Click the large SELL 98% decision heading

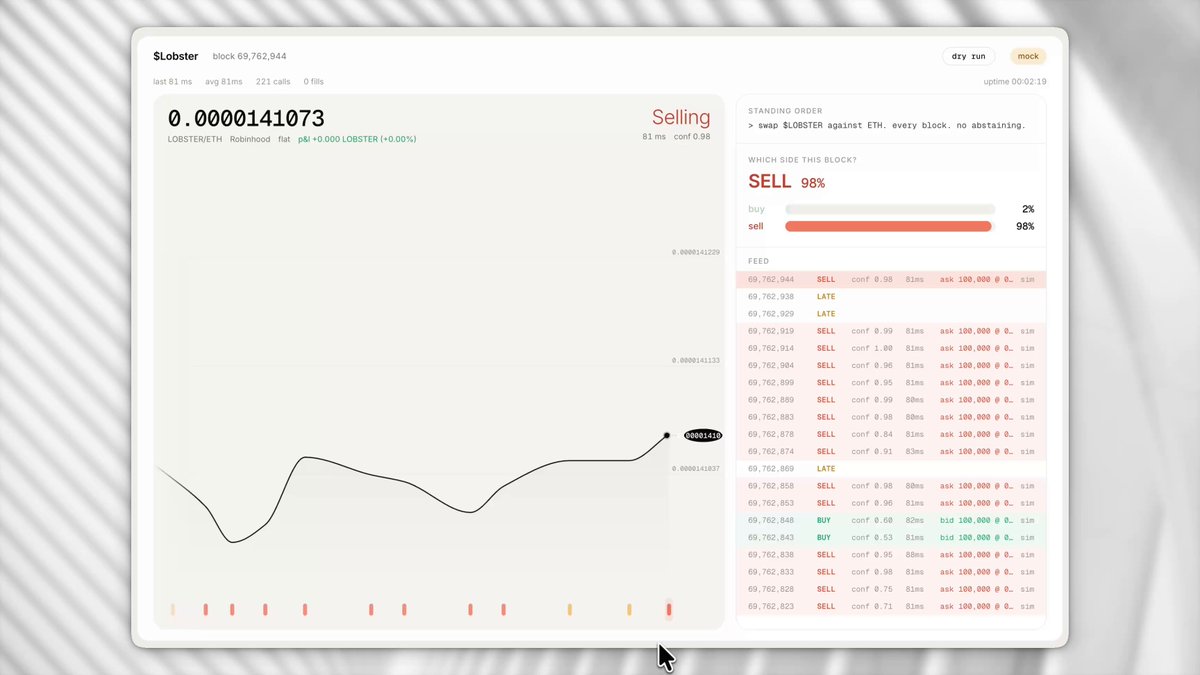(787, 182)
